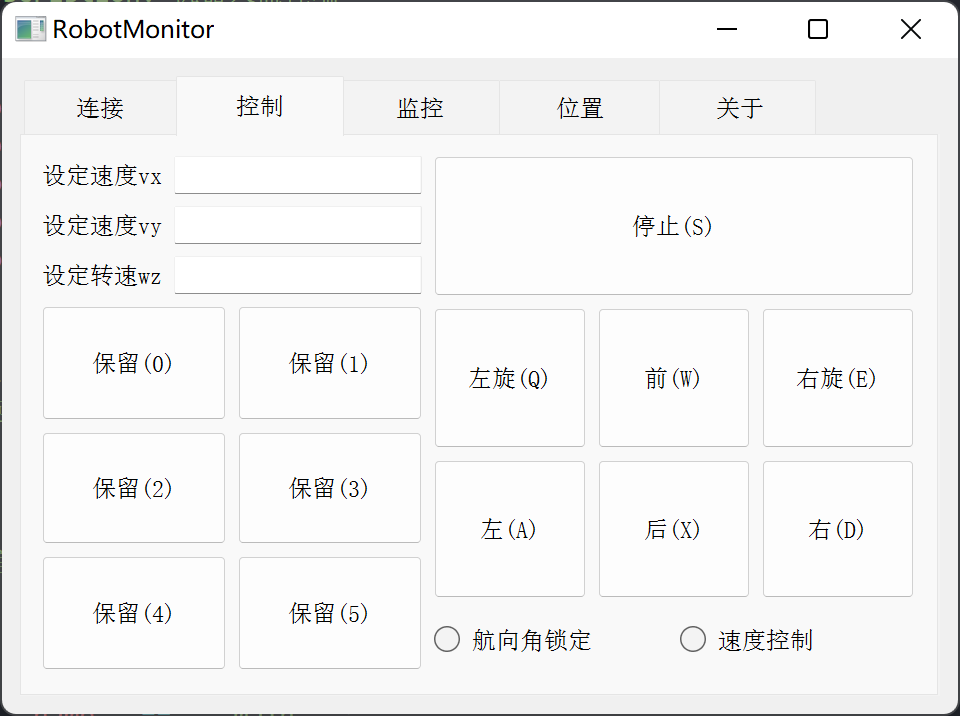Image resolution: width=960 pixels, height=716 pixels.
Task: Click into the 设定速度vy text box
Action: click(x=298, y=225)
